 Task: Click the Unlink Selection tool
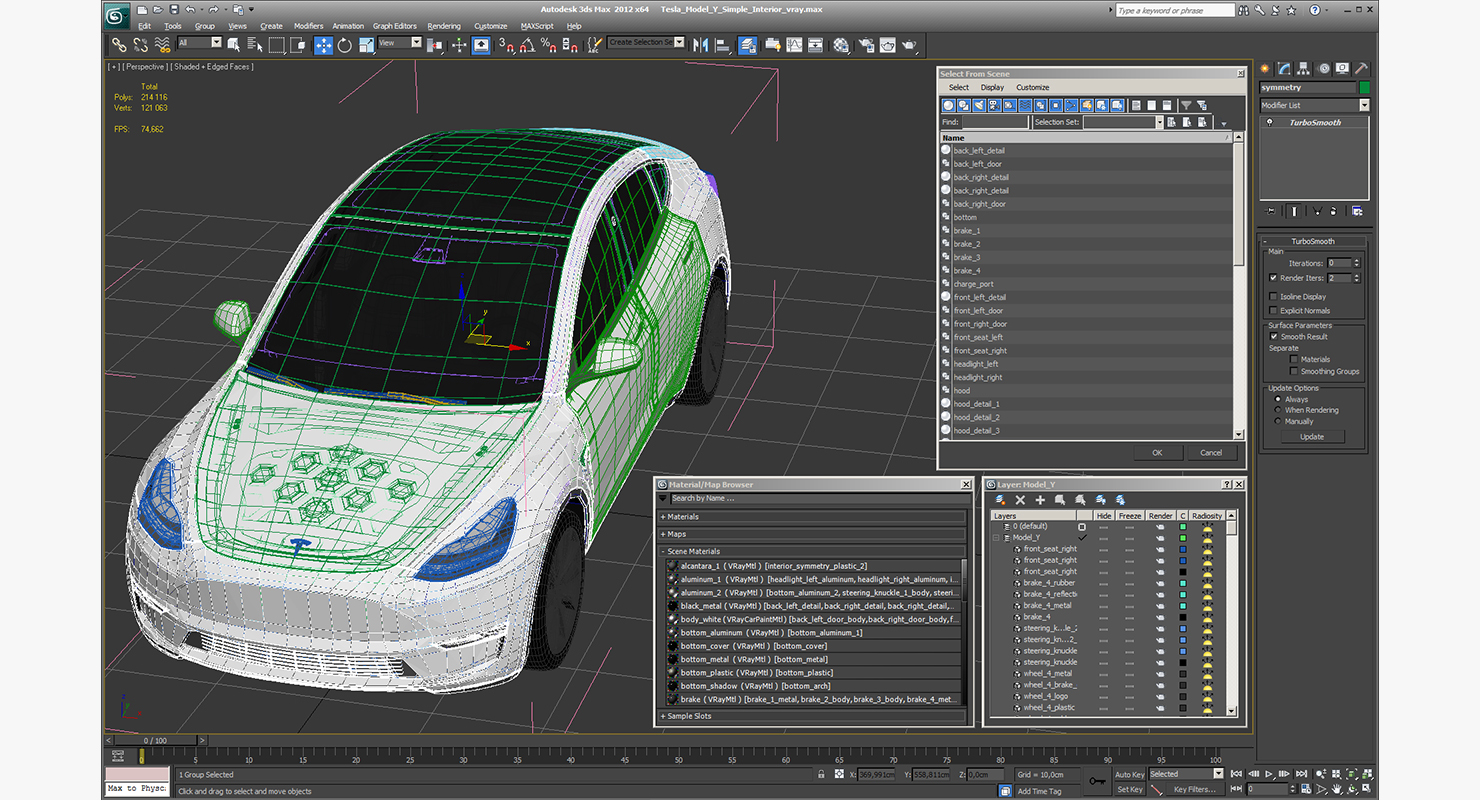140,45
